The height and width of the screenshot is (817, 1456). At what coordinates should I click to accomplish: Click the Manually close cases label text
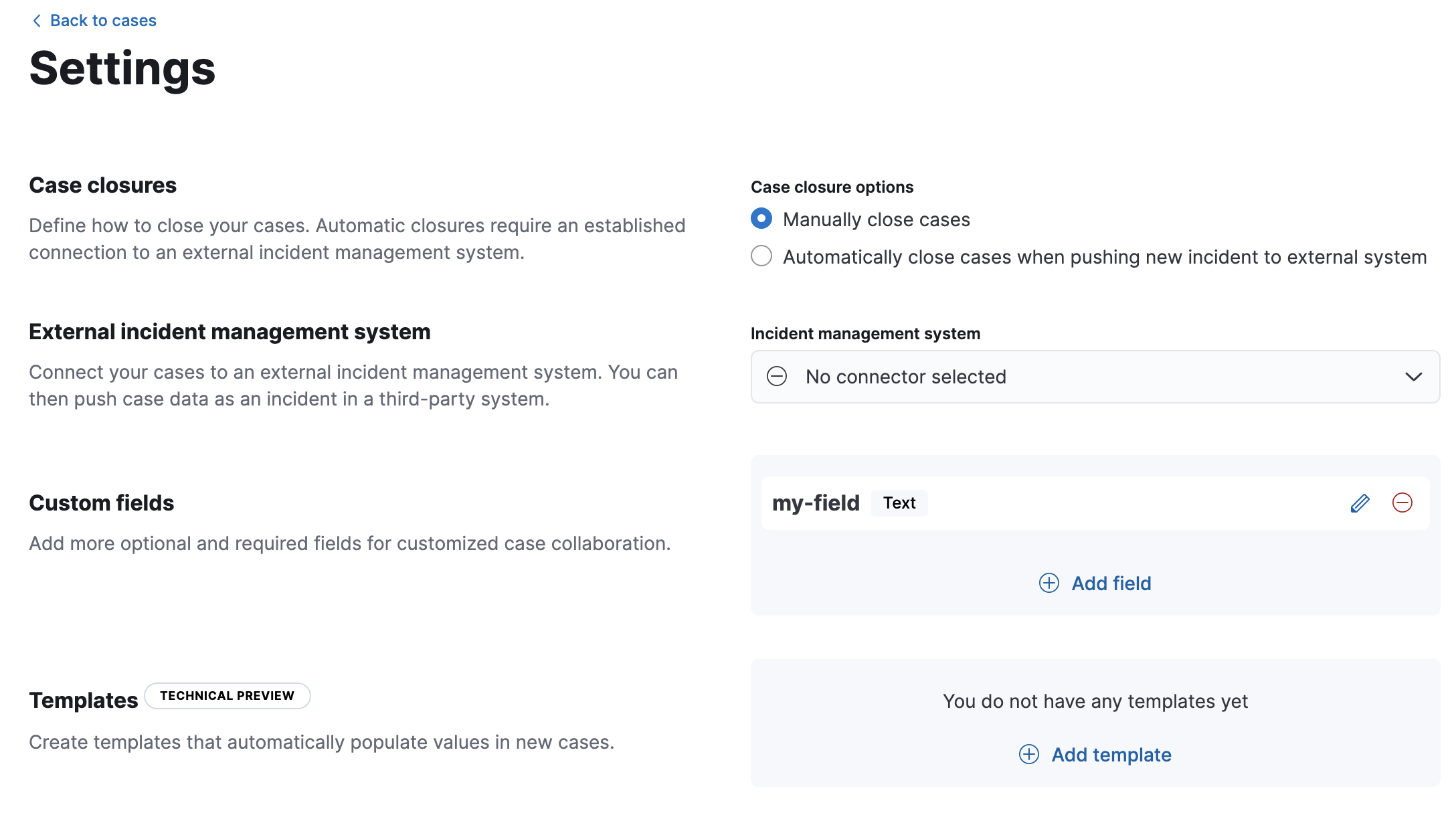point(876,219)
